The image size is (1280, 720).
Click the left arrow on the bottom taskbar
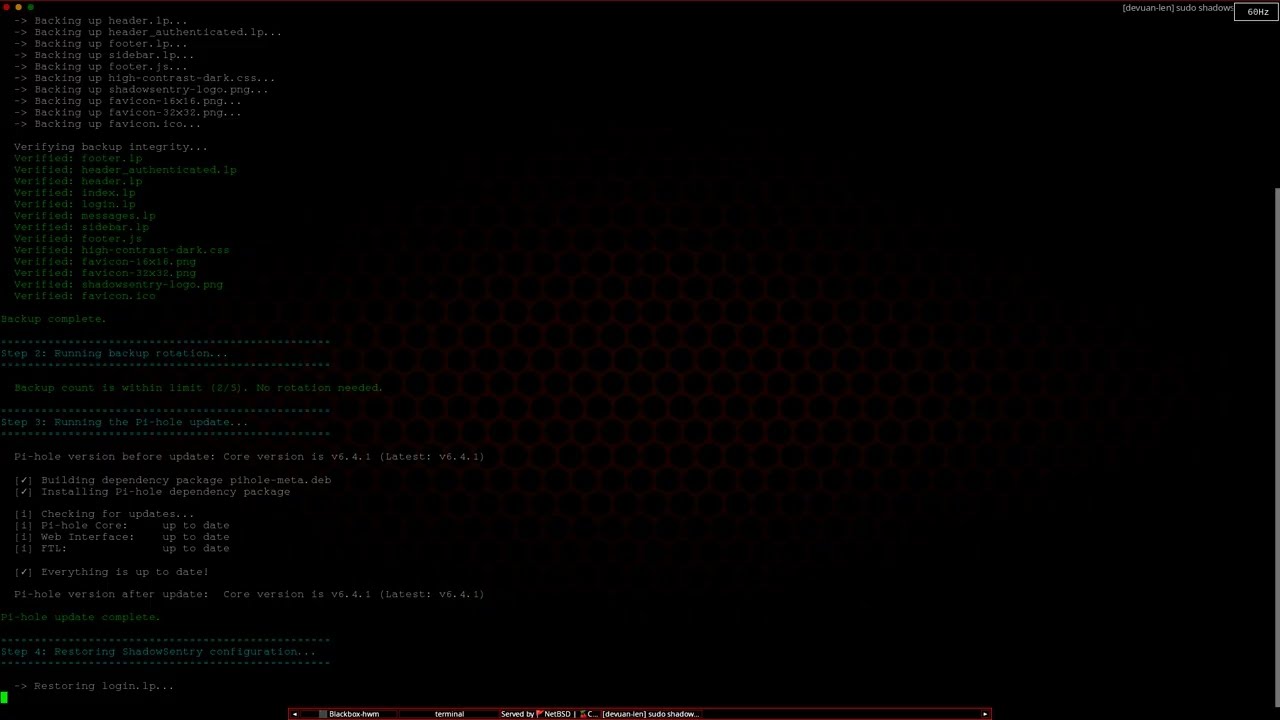pyautogui.click(x=294, y=714)
